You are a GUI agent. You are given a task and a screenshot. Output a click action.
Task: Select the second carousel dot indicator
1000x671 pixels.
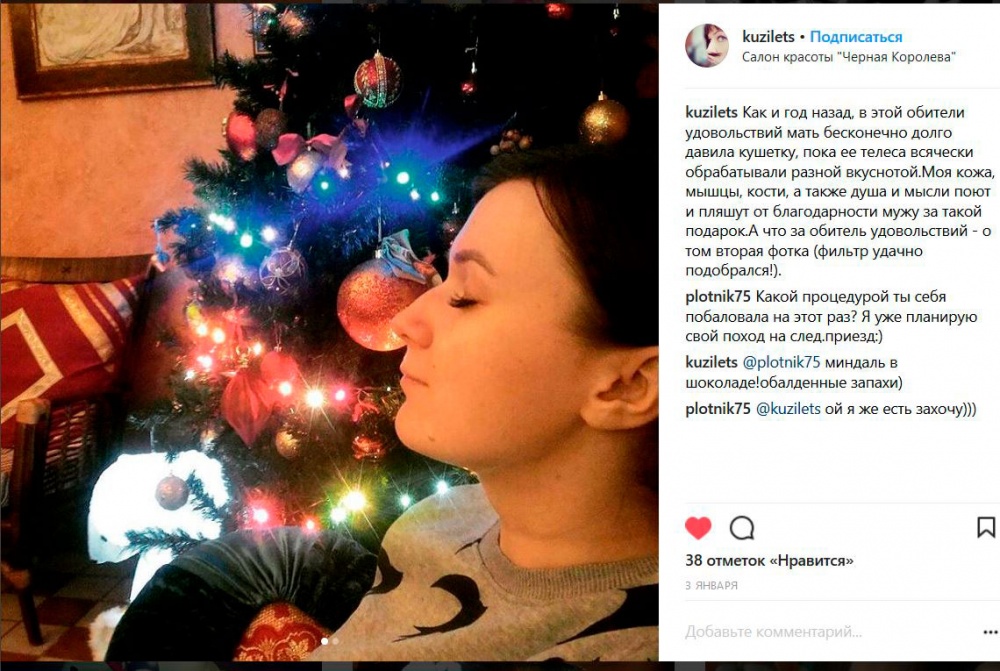(x=335, y=641)
